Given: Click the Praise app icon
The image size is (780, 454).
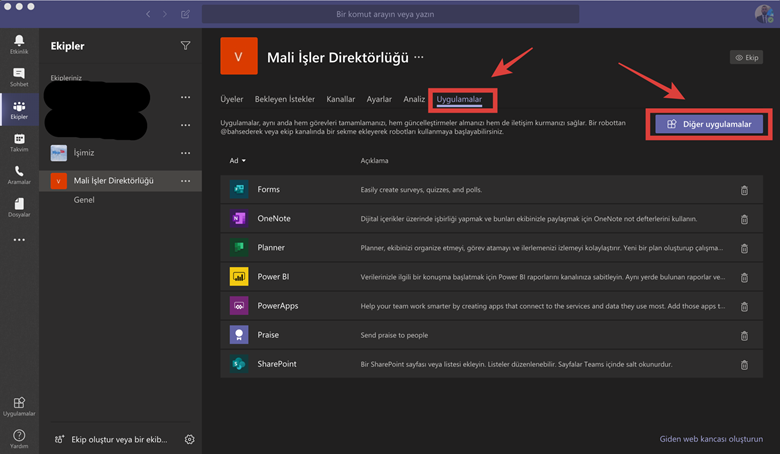Looking at the screenshot, I should click(x=239, y=335).
